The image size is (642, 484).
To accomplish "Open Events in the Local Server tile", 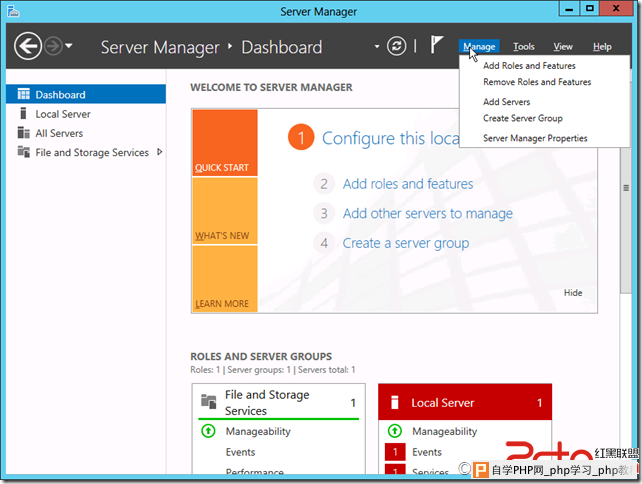I will (427, 452).
